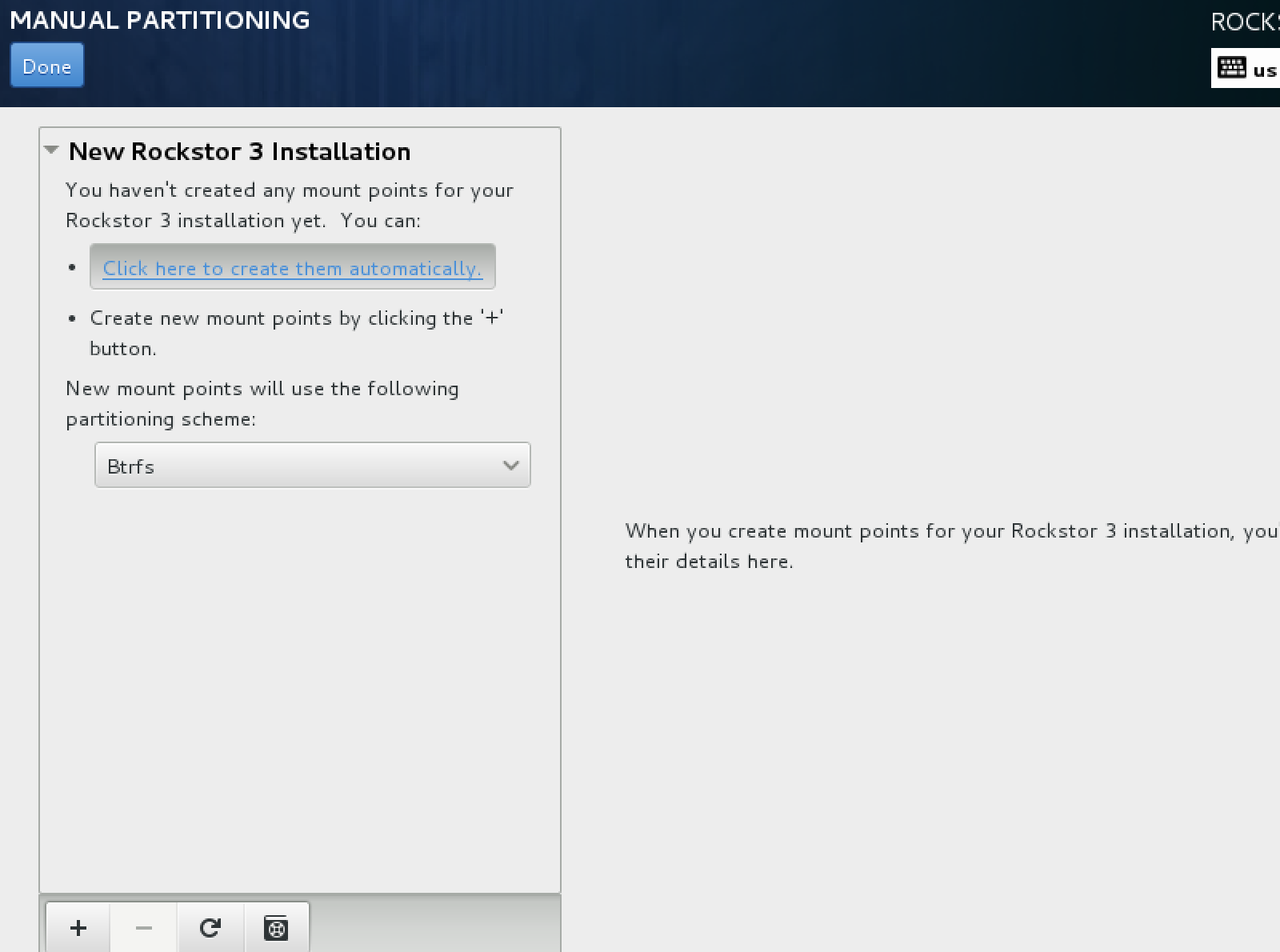Click the MANUAL PARTITIONING title
The width and height of the screenshot is (1280, 952).
coord(160,20)
